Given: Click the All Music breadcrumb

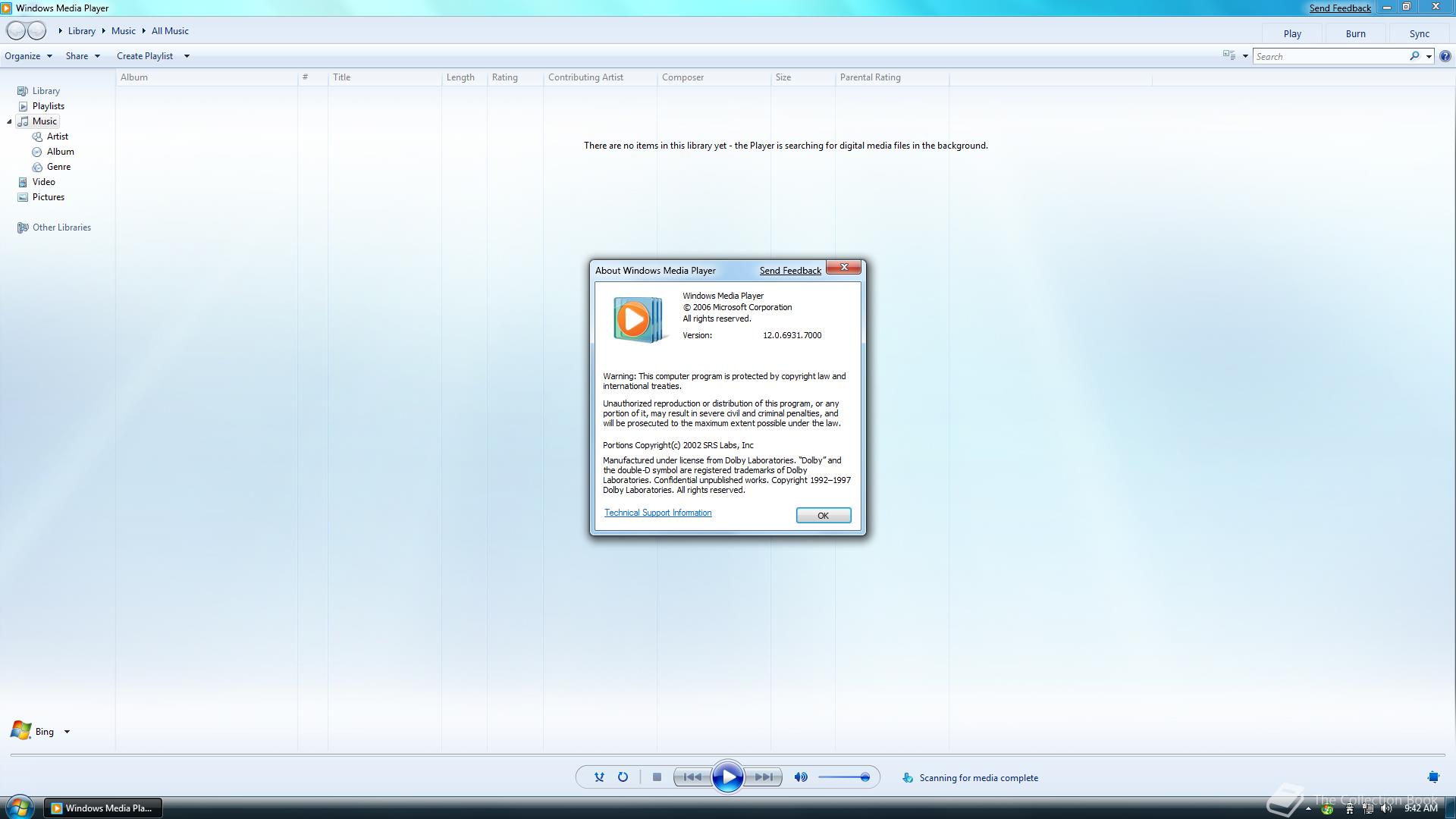Looking at the screenshot, I should coord(170,31).
